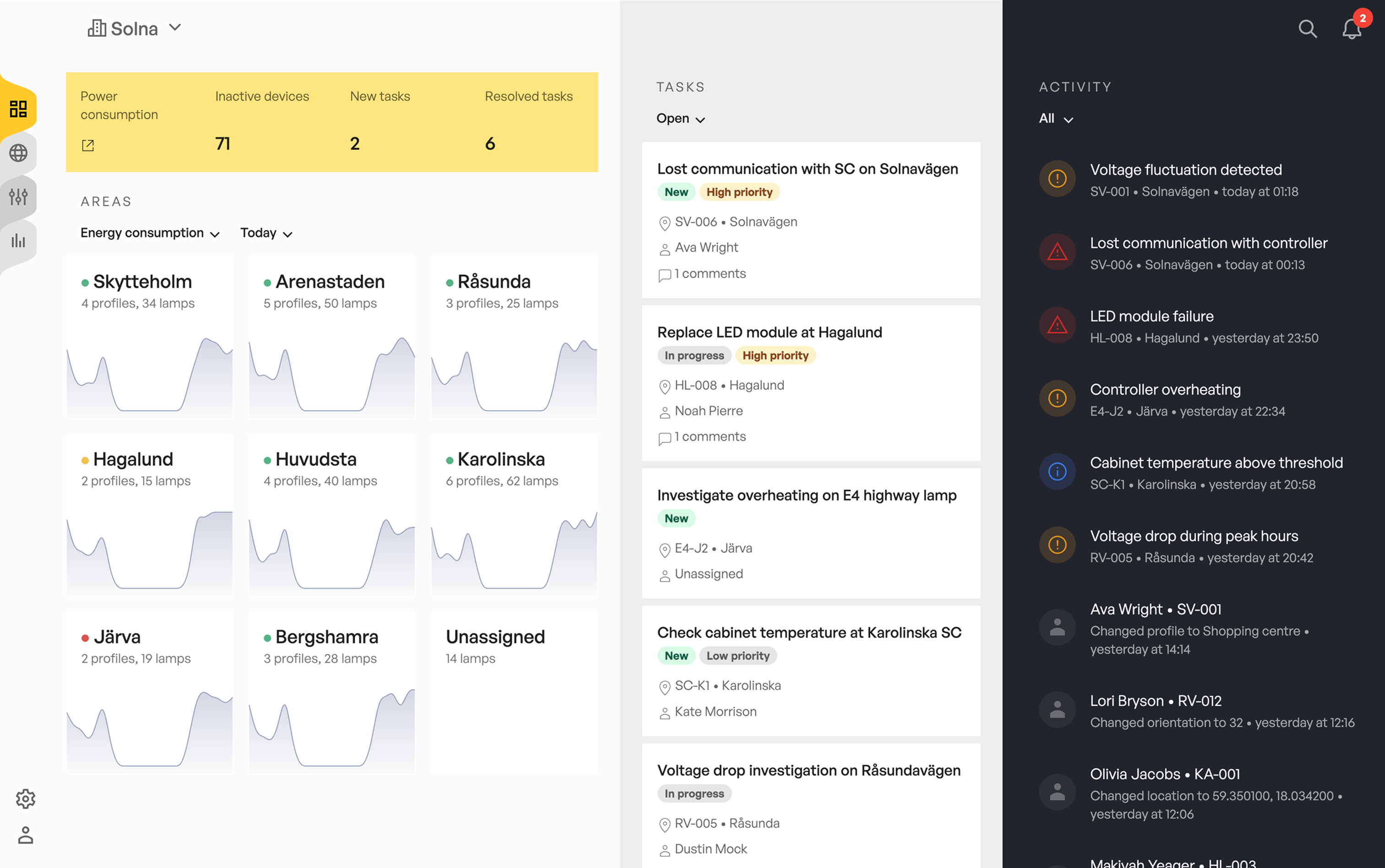Screen dimensions: 1385x868
Task: Click the New tasks count 2
Action: click(x=355, y=143)
